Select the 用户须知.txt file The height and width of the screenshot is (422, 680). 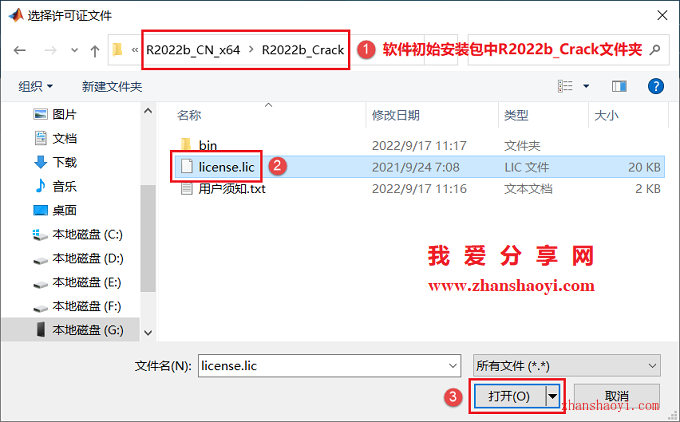(232, 189)
